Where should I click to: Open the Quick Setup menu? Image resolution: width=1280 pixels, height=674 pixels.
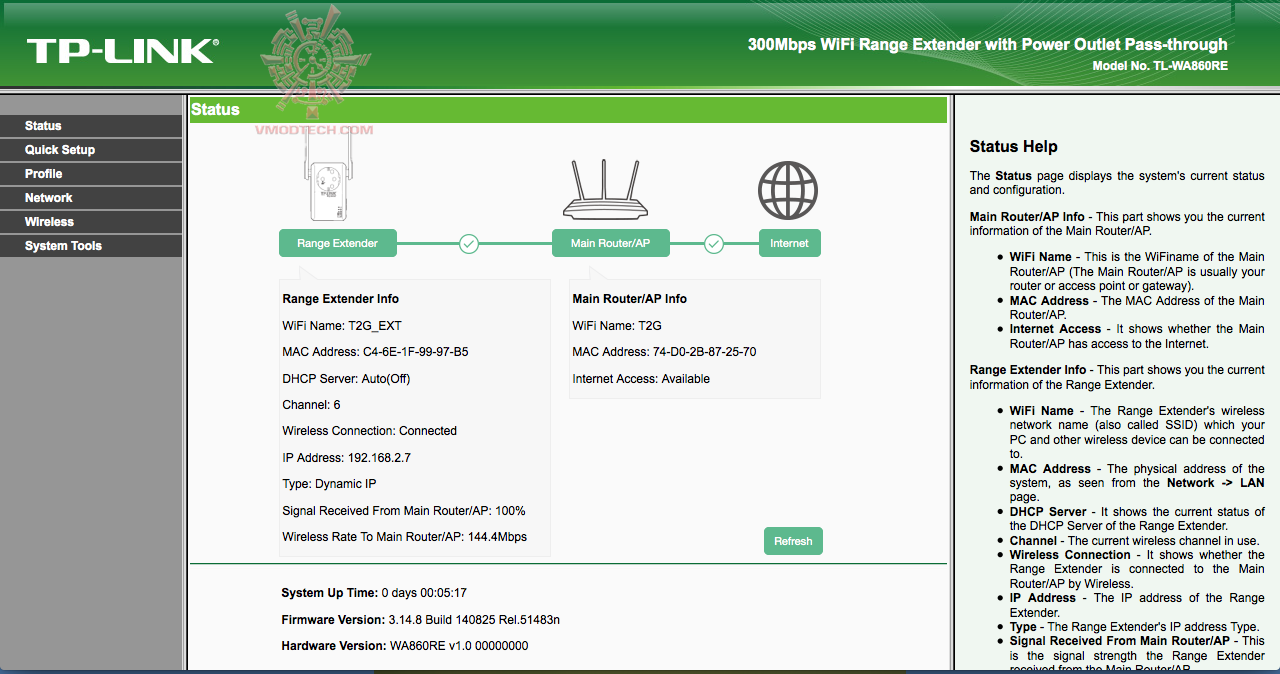click(91, 150)
